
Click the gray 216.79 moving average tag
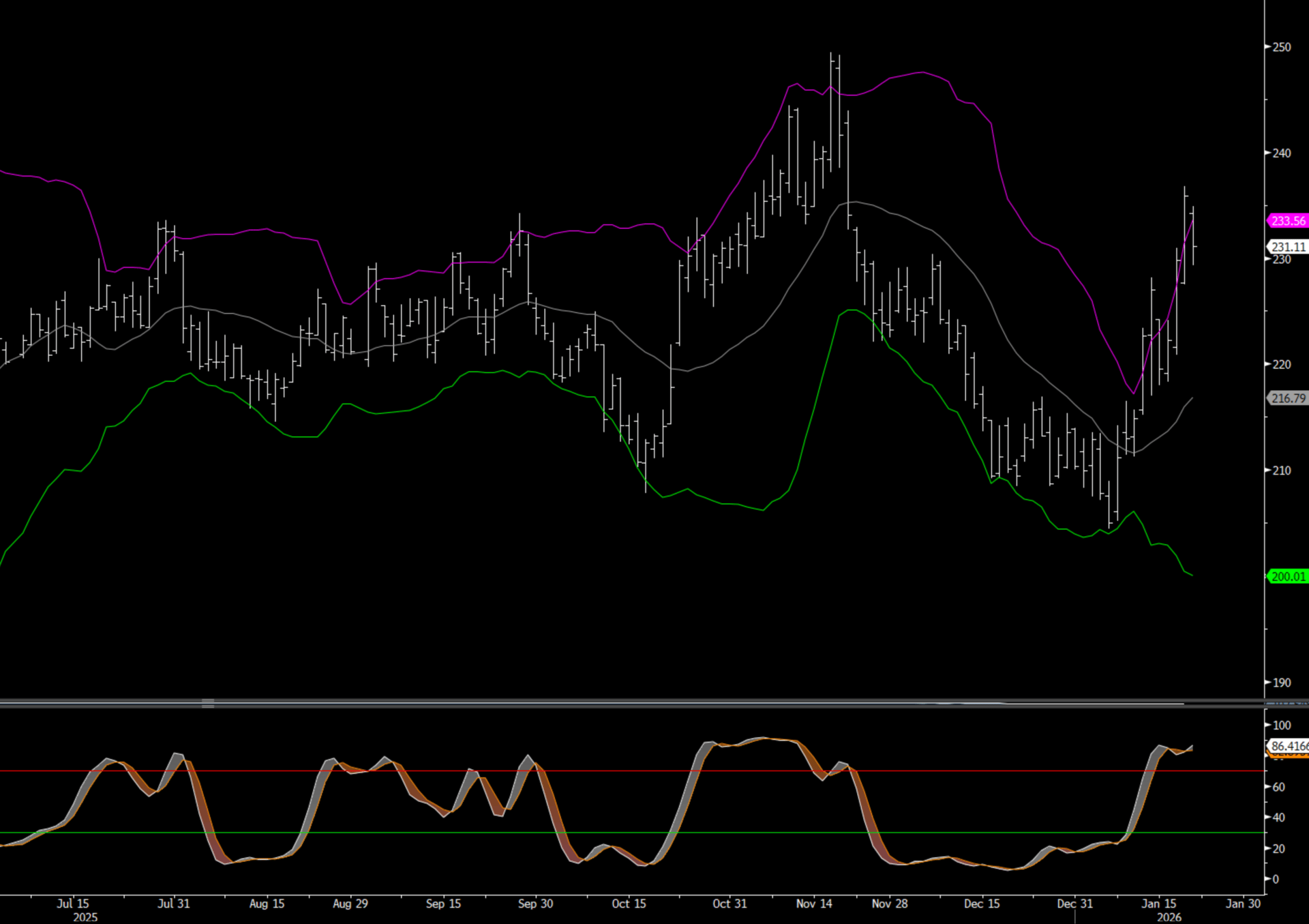click(x=1288, y=398)
